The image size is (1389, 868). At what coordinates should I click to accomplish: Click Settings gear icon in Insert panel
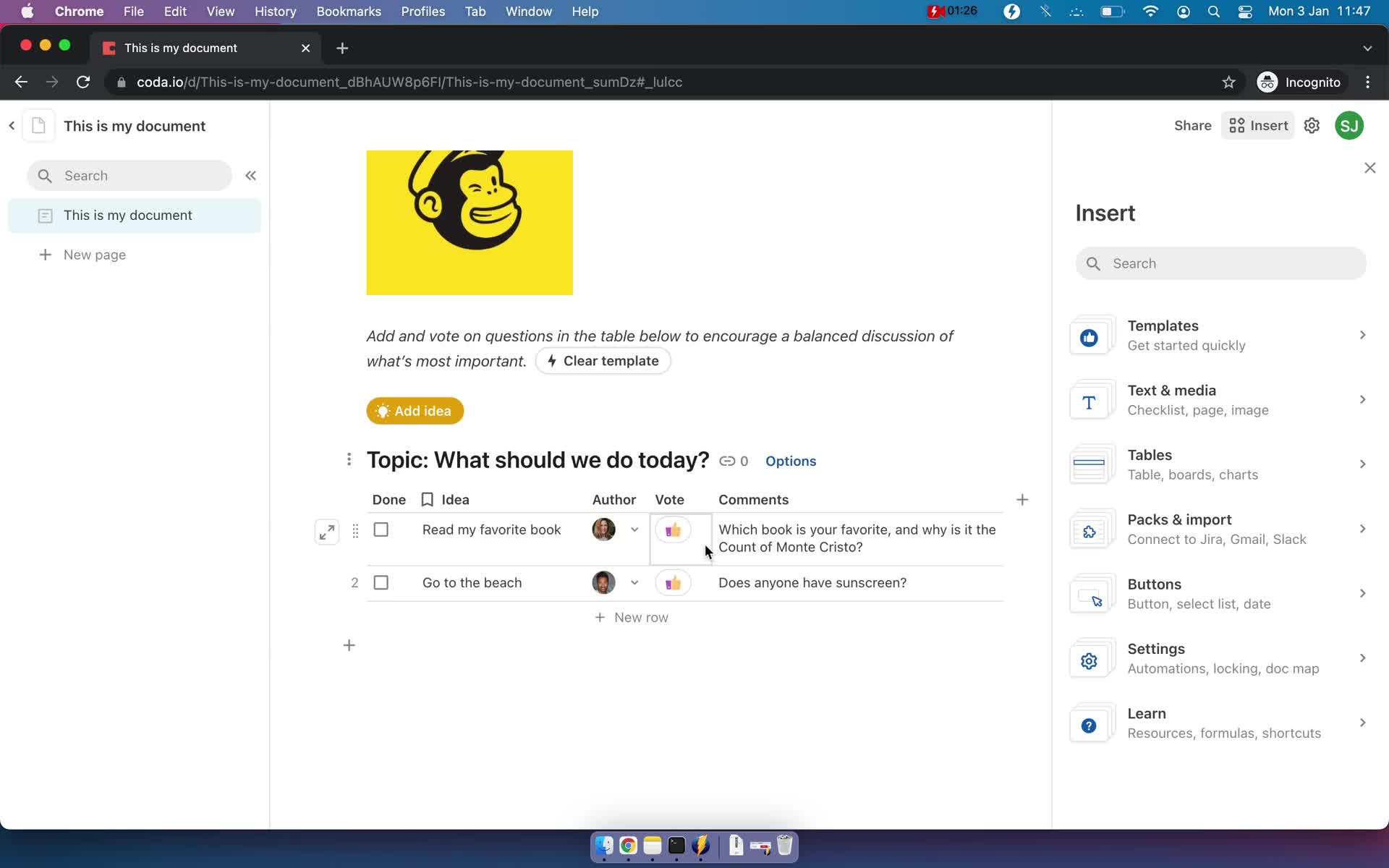click(1089, 660)
